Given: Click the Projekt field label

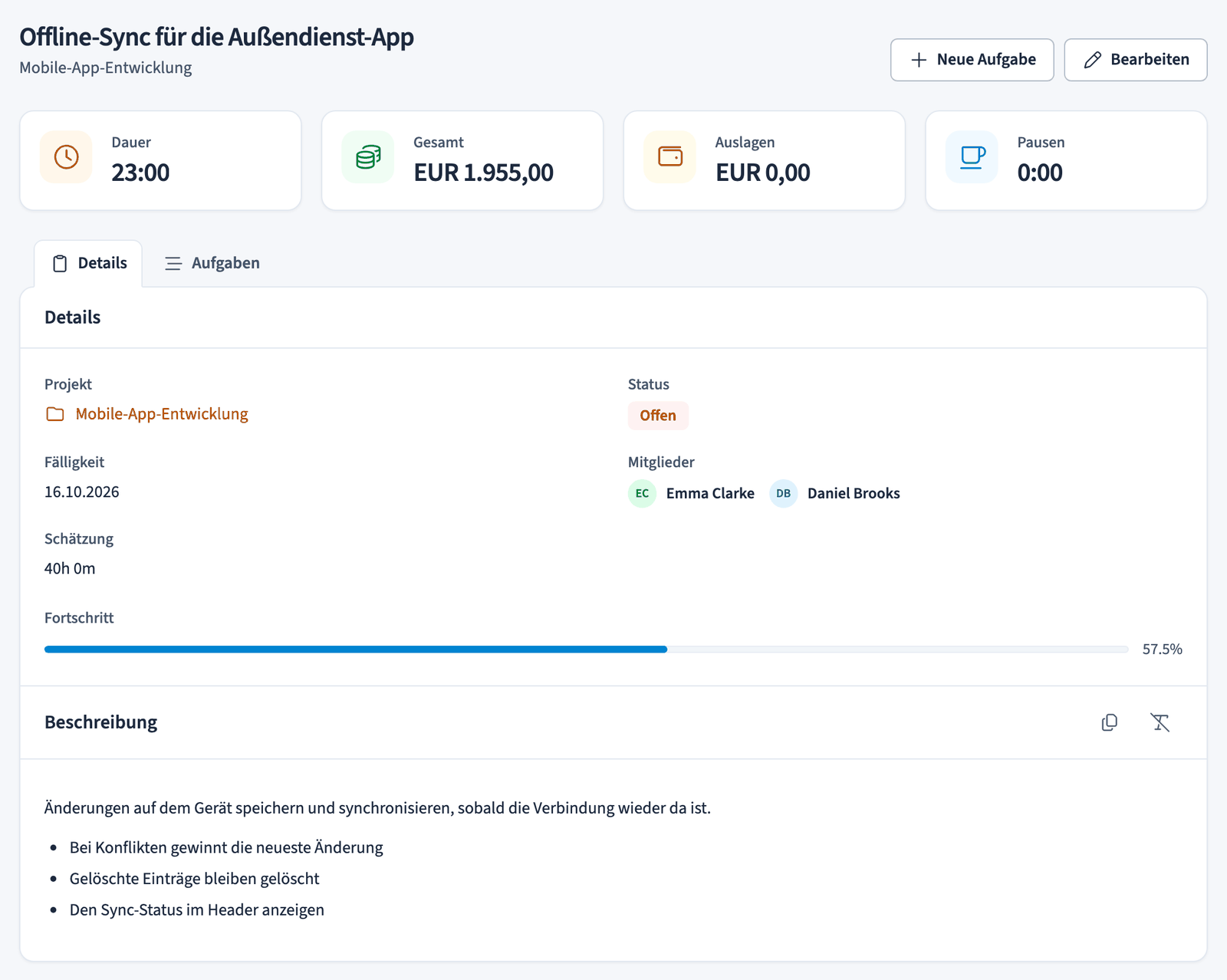Looking at the screenshot, I should tap(68, 385).
